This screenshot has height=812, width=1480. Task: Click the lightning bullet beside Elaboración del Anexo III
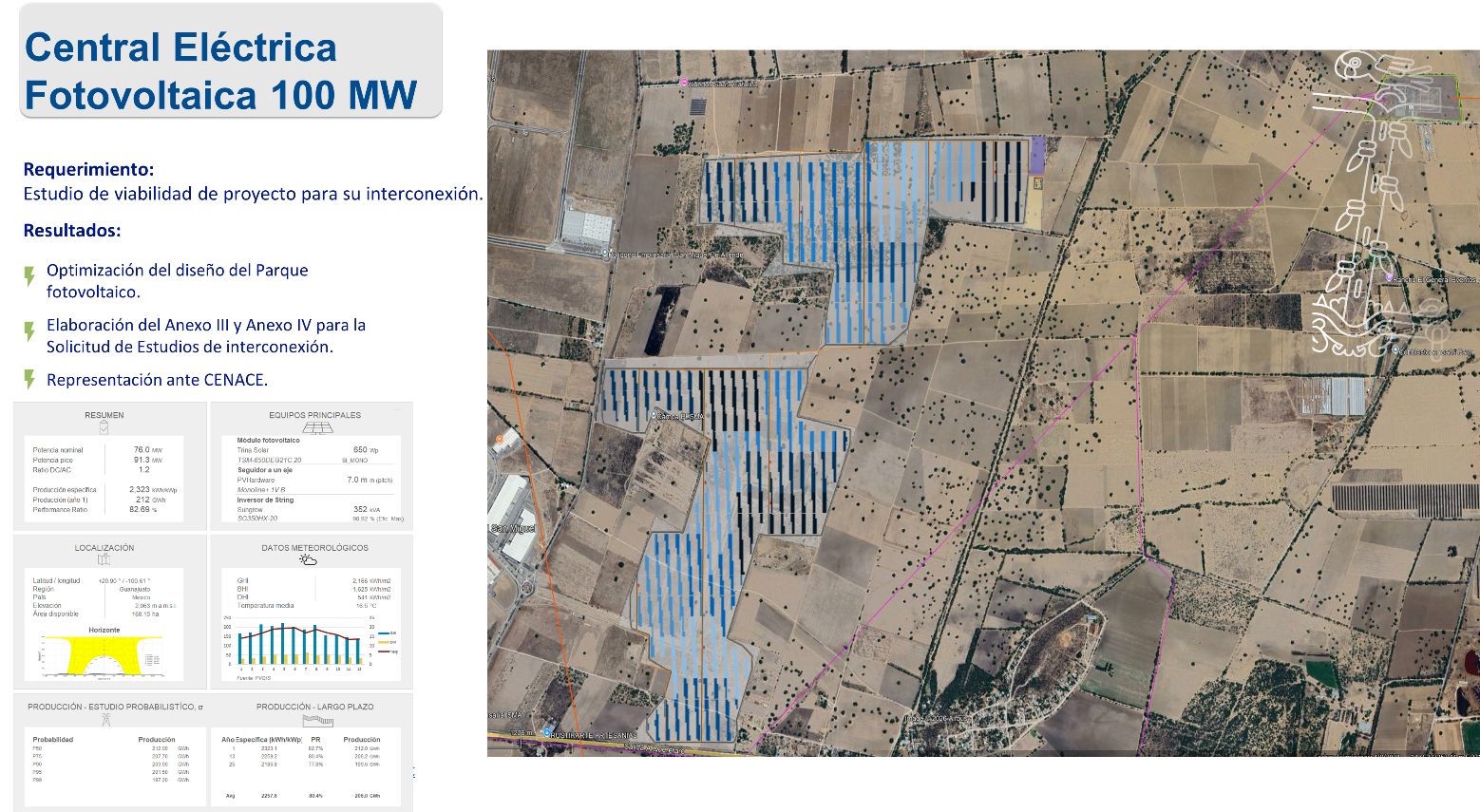[x=29, y=330]
